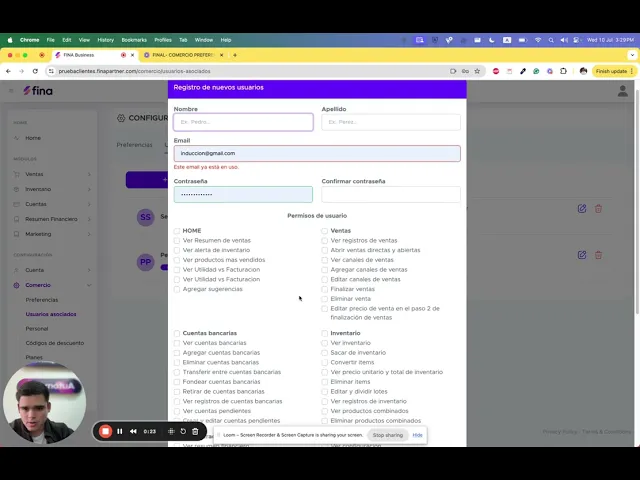Screen dimensions: 640x480
Task: Click the edit icon for user SS
Action: [582, 209]
